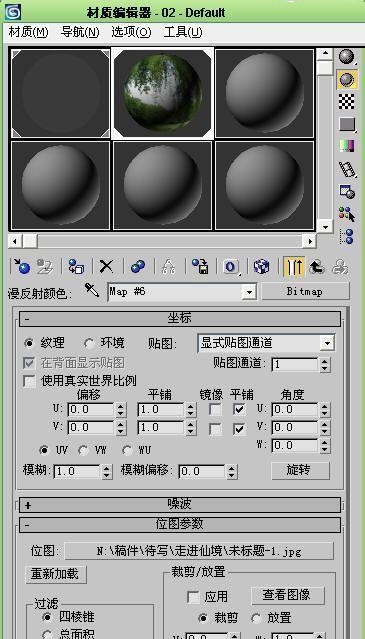
Task: Open the 材质(M) menu
Action: coord(29,32)
